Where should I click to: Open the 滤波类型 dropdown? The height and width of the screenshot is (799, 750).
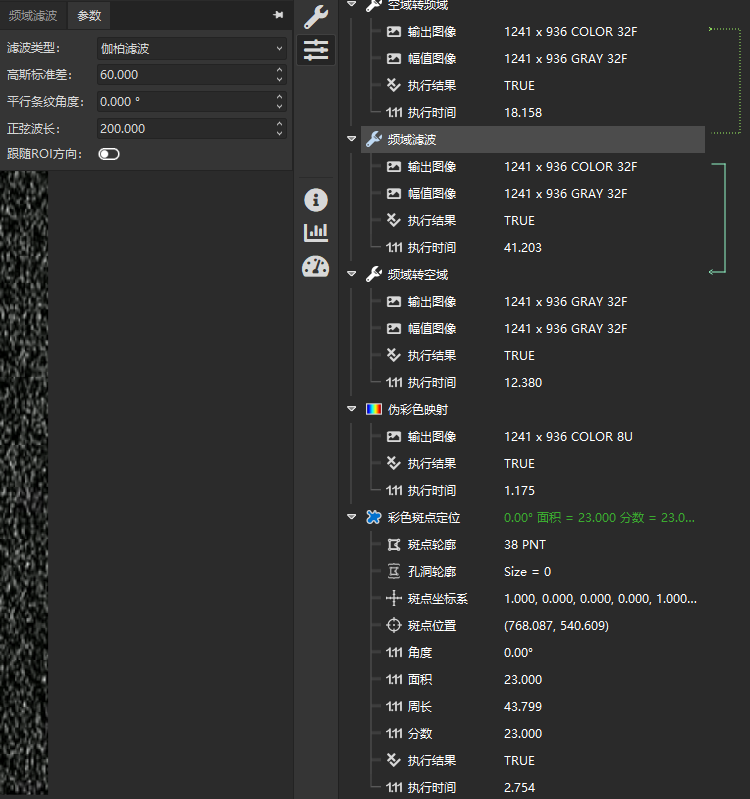coord(190,48)
